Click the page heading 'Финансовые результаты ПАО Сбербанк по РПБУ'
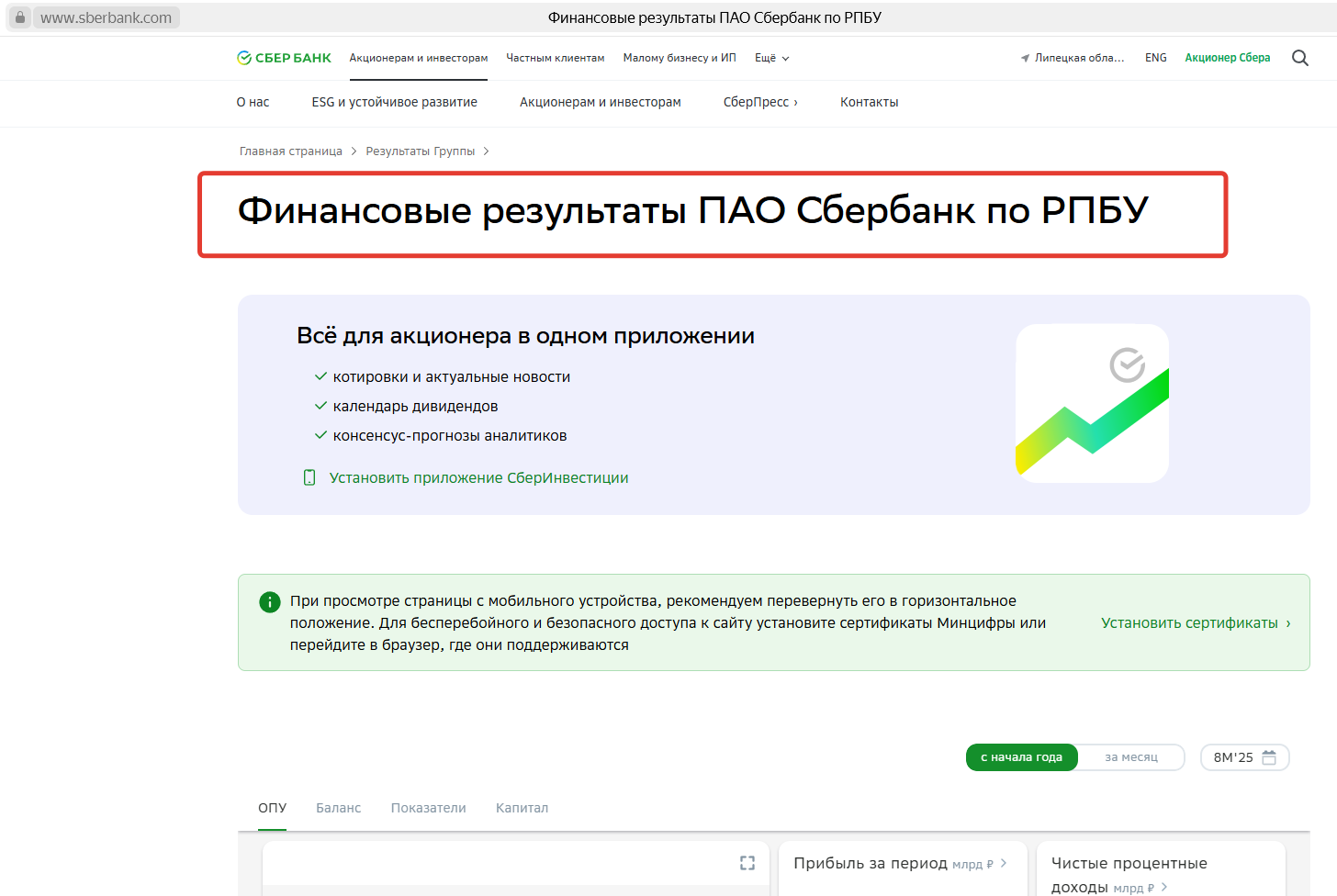Image resolution: width=1337 pixels, height=896 pixels. [x=693, y=211]
